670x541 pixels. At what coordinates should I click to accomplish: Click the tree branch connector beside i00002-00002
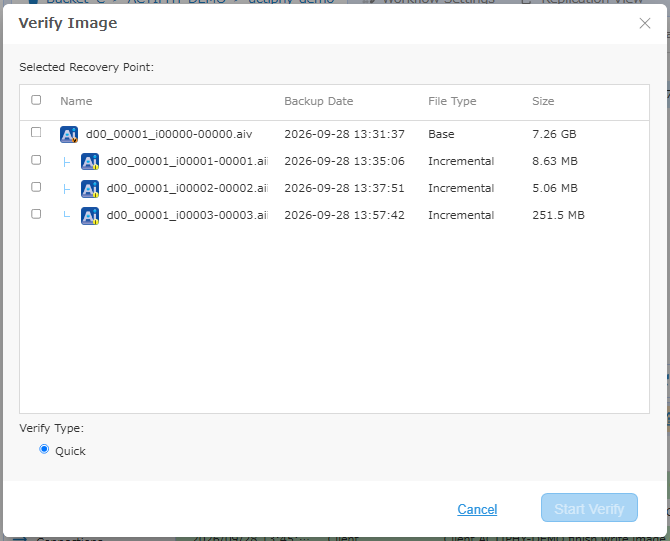(66, 189)
